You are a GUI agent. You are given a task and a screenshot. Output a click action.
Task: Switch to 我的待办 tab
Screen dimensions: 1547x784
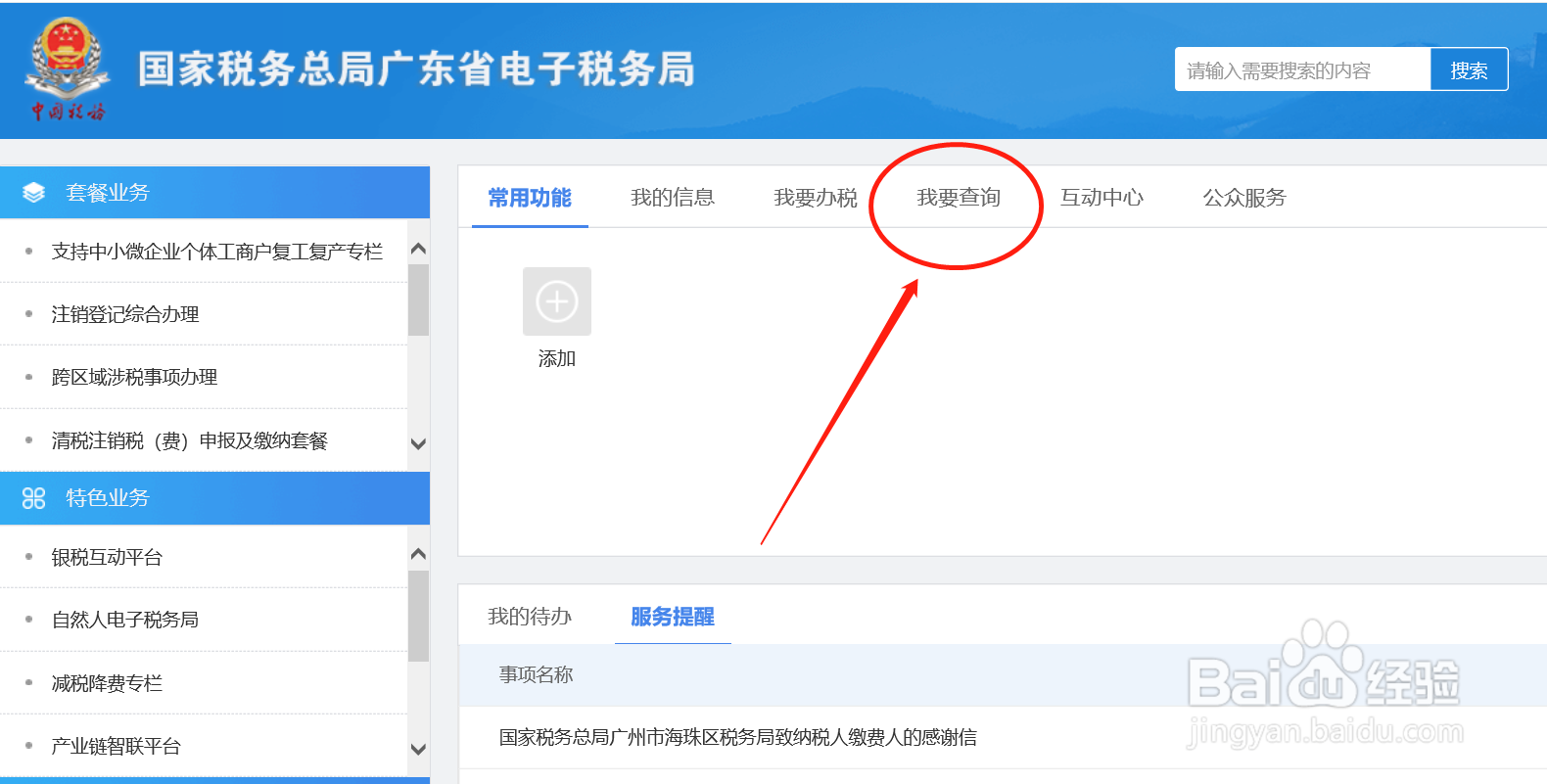(530, 617)
